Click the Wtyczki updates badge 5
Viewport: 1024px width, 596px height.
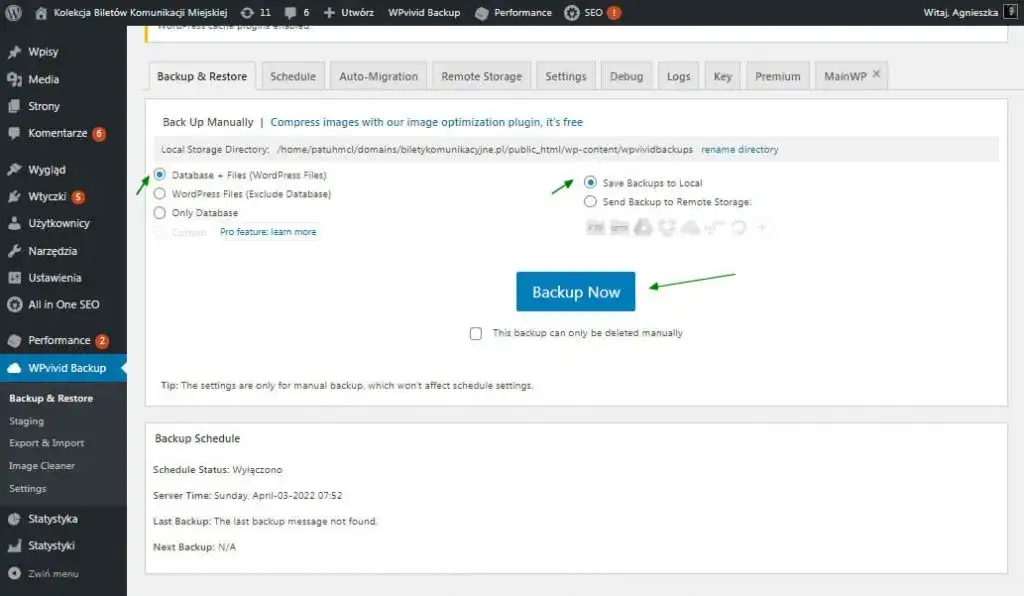78,196
